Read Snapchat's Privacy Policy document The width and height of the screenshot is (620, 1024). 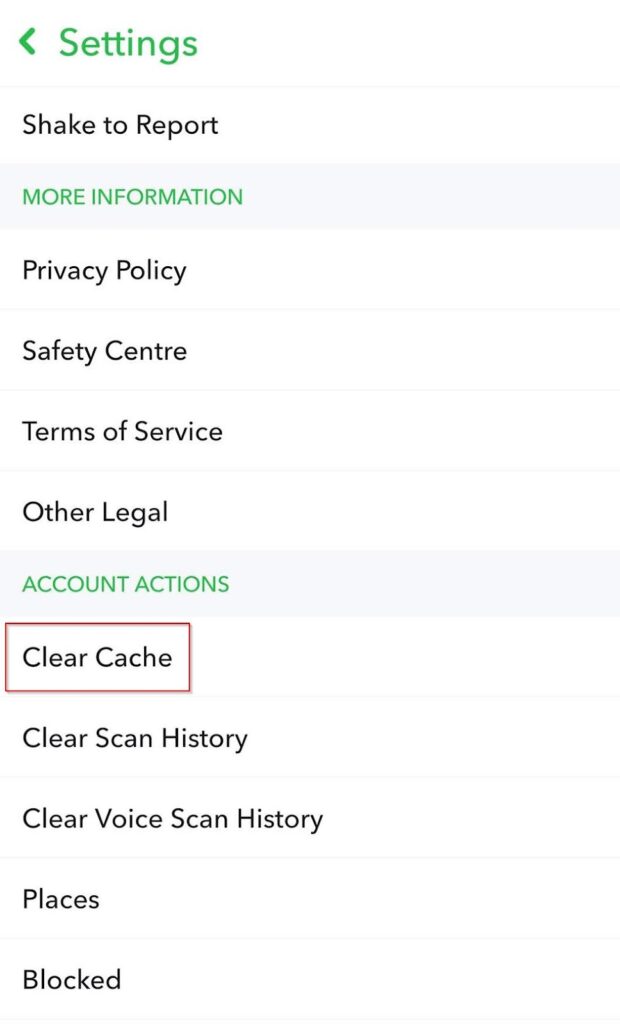tap(104, 270)
